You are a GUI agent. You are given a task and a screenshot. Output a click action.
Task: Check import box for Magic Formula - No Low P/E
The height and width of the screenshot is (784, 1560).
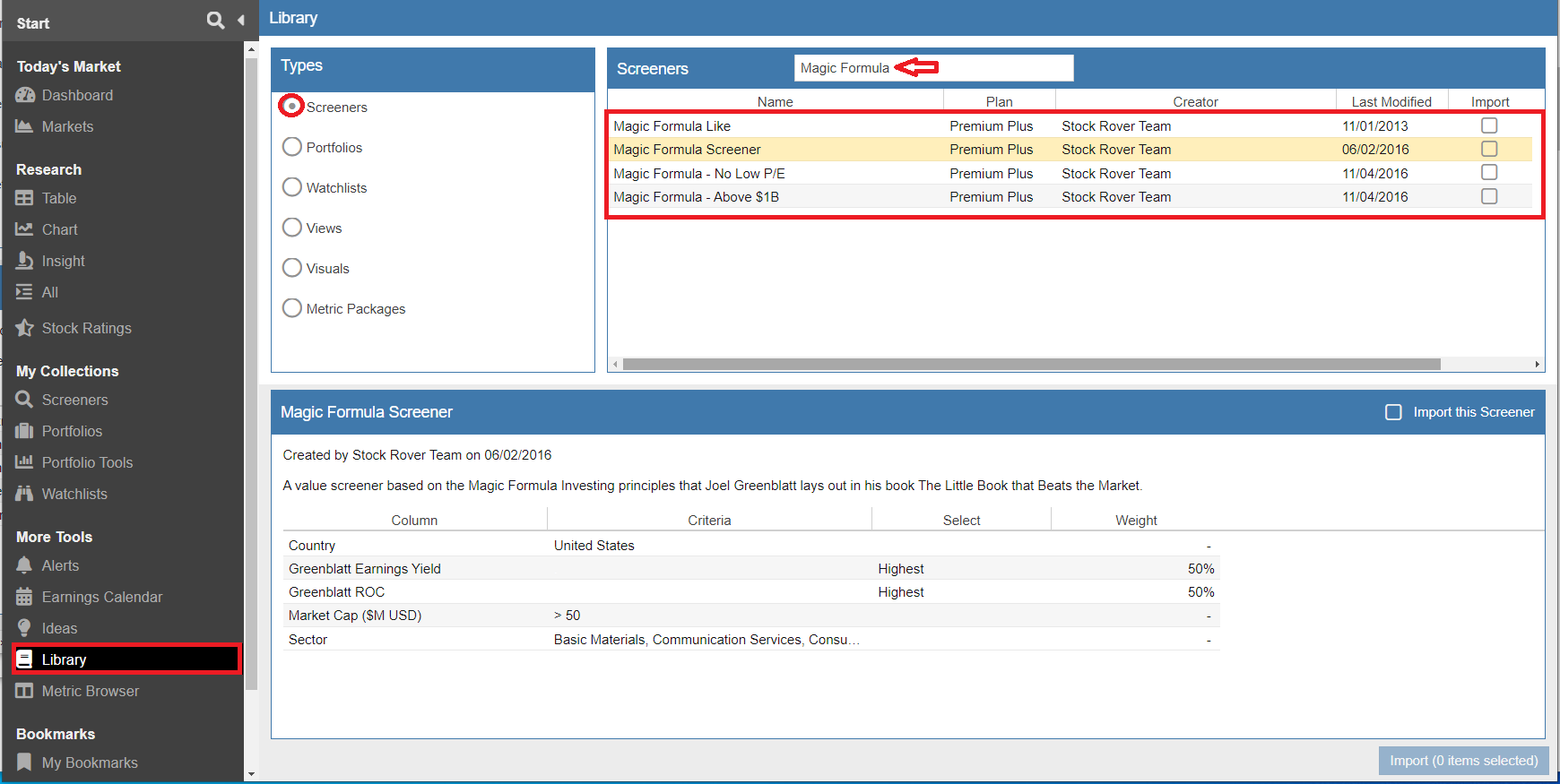1489,172
